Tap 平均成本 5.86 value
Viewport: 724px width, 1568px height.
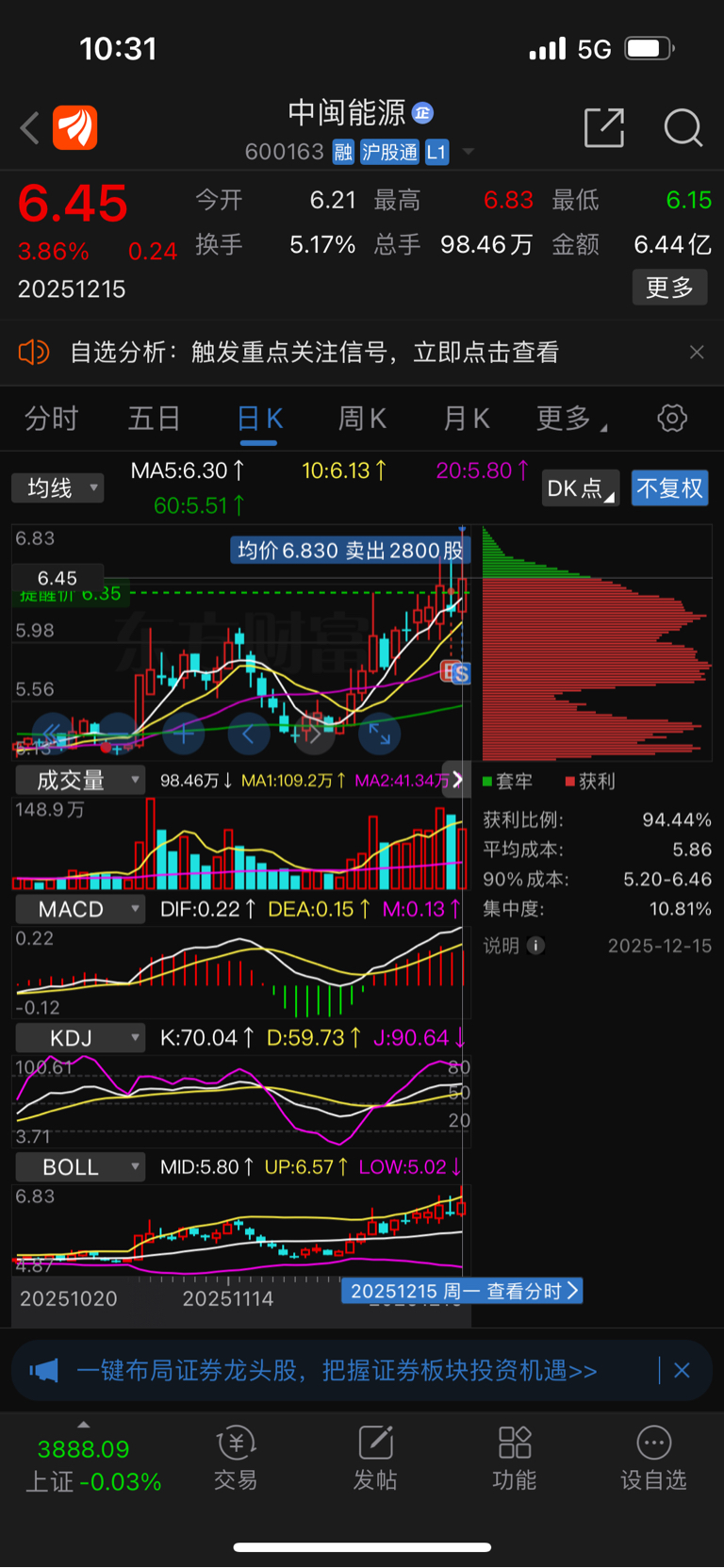[692, 850]
